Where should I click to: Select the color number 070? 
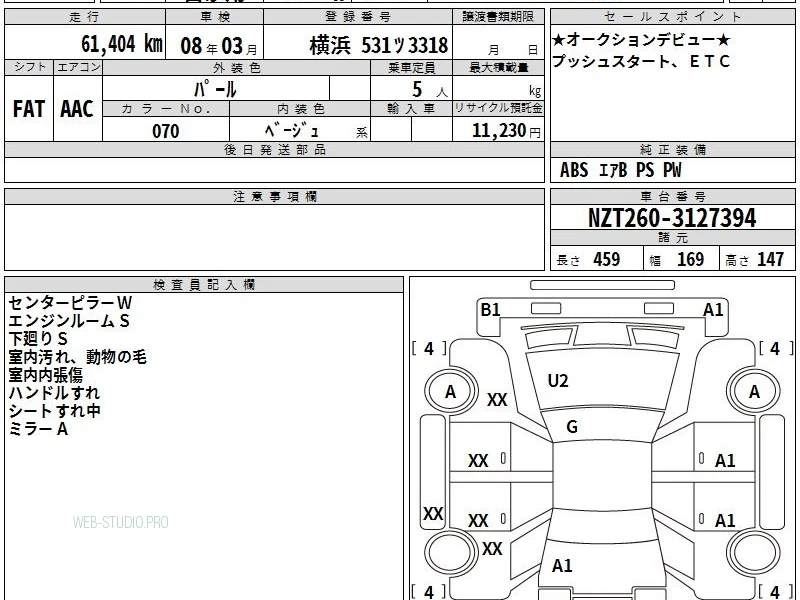click(x=166, y=131)
